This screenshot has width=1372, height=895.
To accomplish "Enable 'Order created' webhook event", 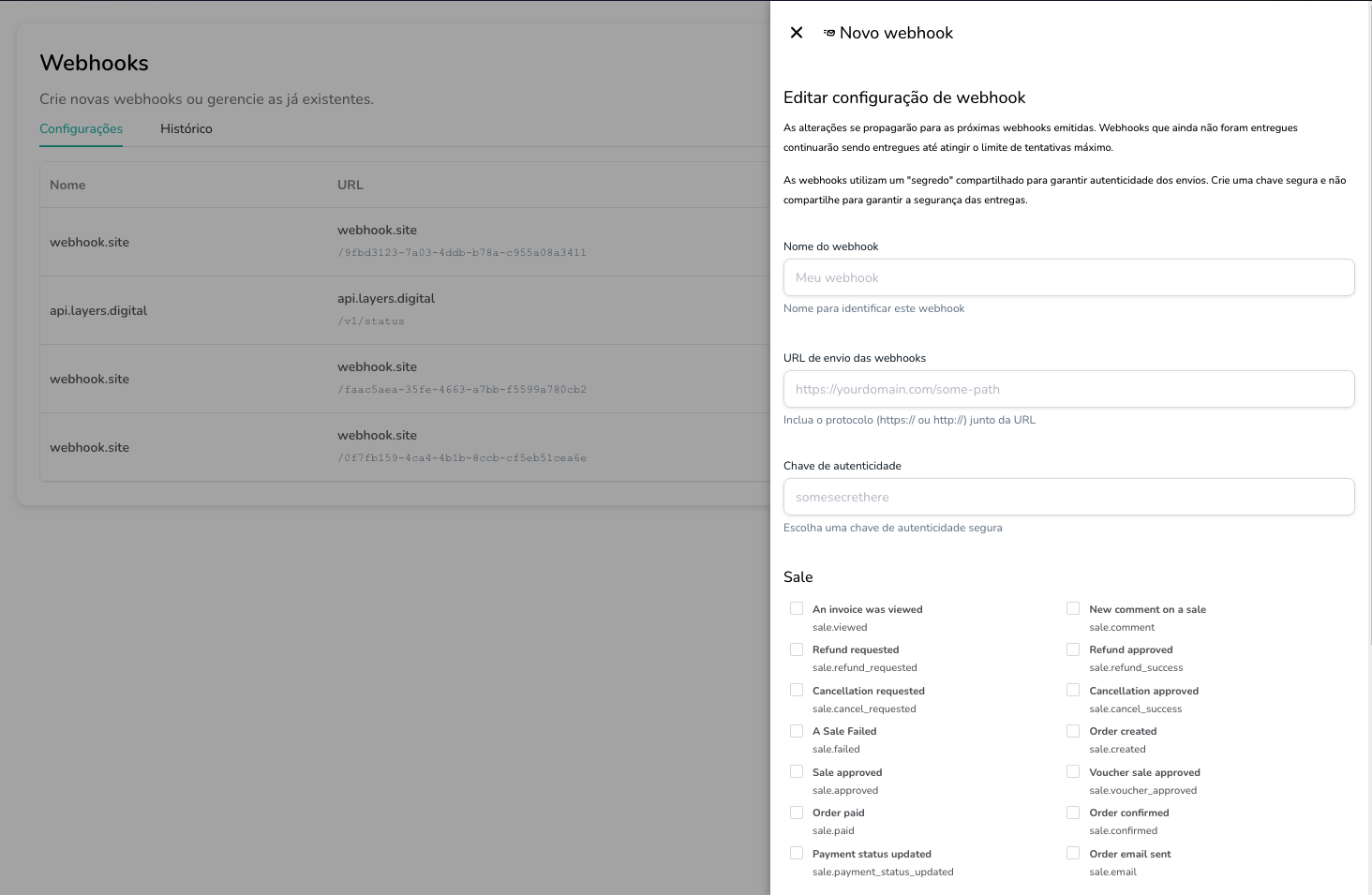I will click(1072, 730).
